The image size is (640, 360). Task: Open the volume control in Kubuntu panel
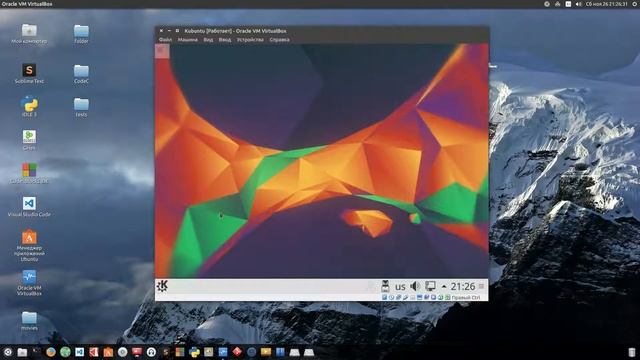point(415,286)
